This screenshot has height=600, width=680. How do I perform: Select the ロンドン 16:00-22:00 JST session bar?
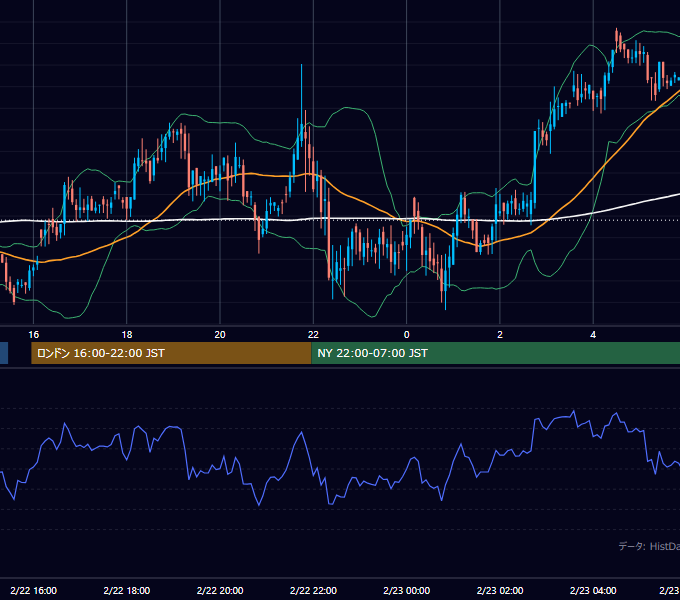coord(171,353)
